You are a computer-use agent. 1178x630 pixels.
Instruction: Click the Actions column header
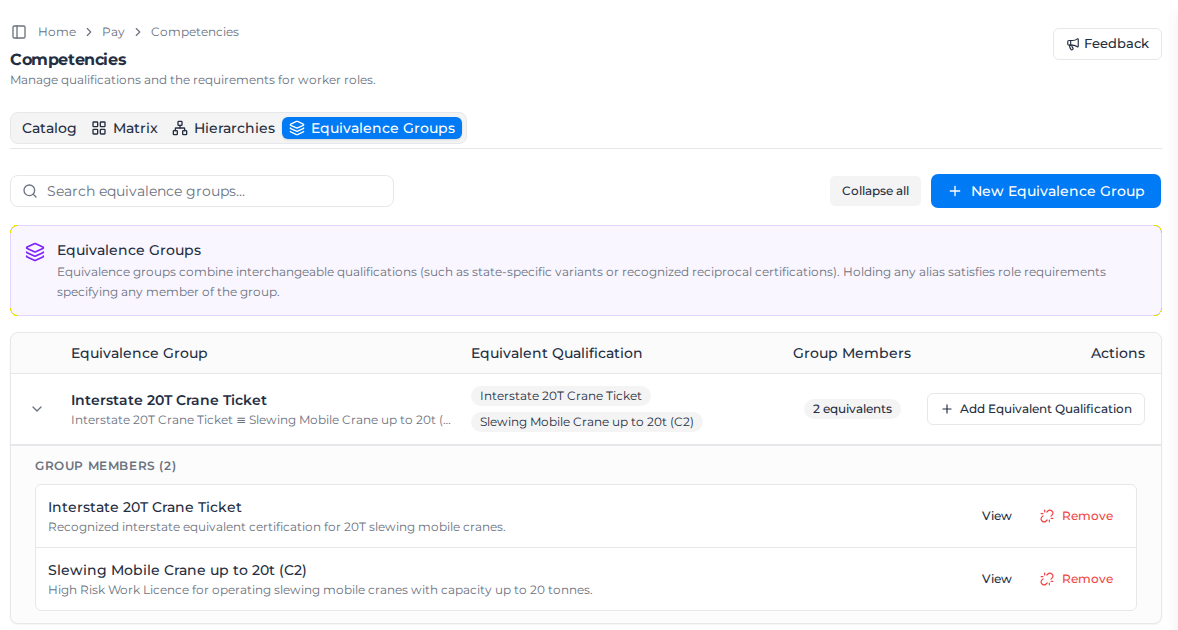click(x=1118, y=354)
